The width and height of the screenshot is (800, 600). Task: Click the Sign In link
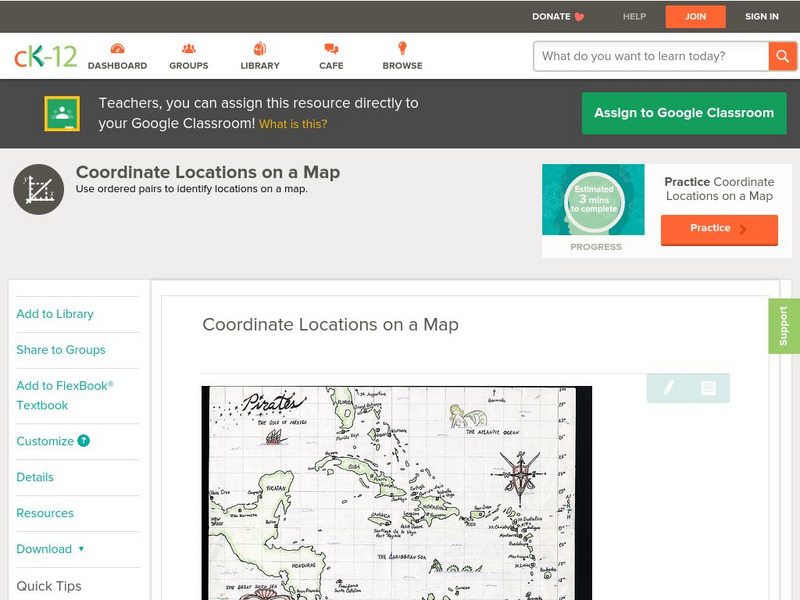[x=761, y=16]
